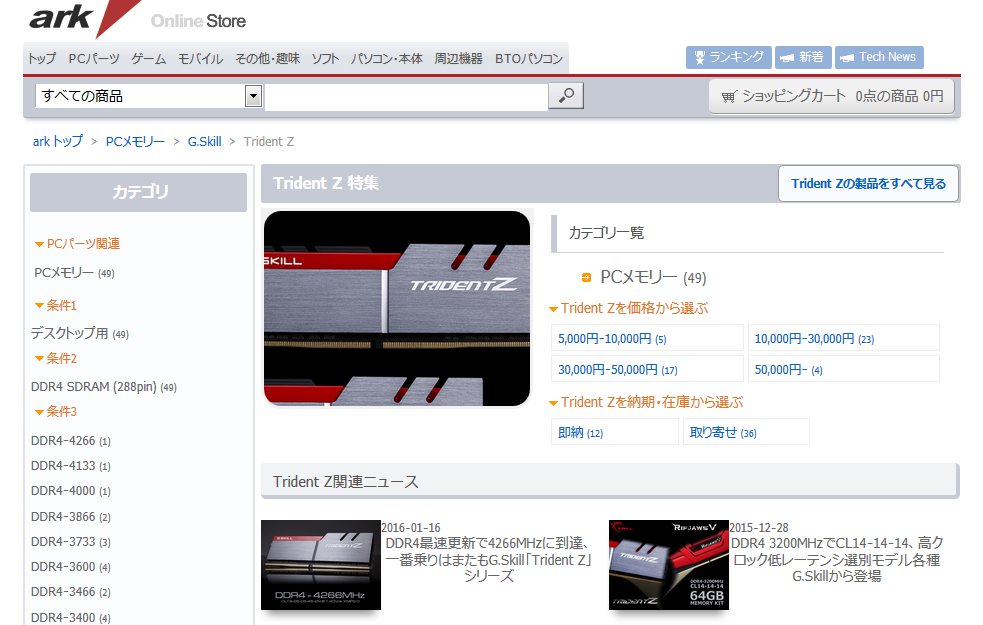983x625 pixels.
Task: Open the トップ menu item
Action: (x=42, y=58)
